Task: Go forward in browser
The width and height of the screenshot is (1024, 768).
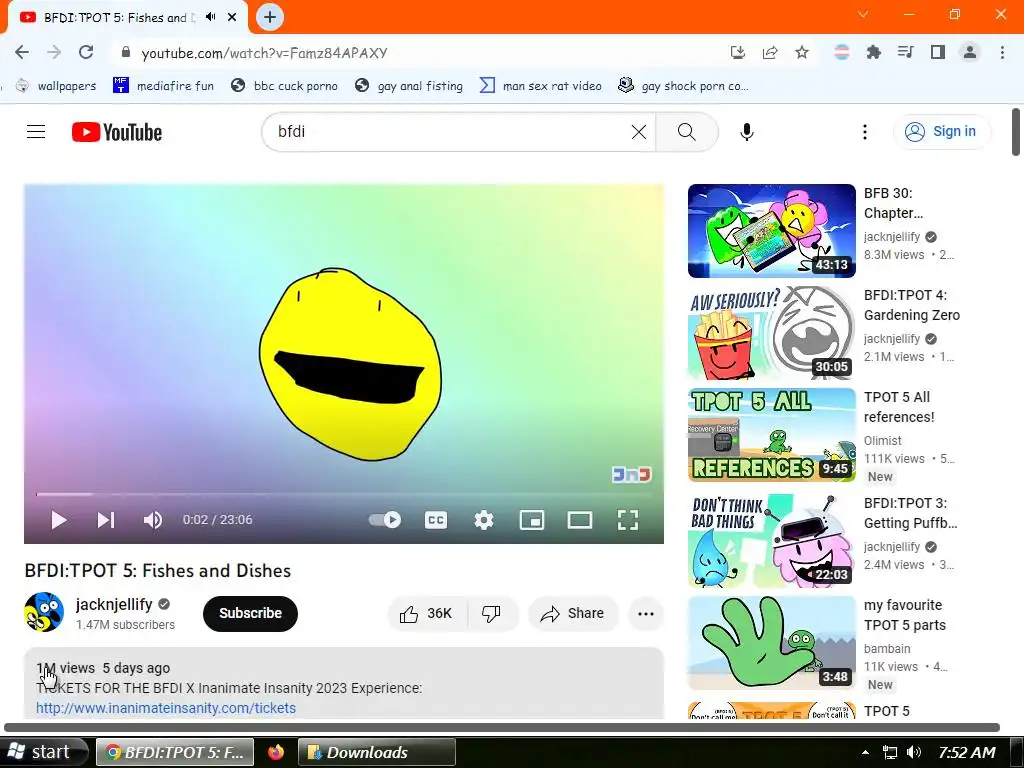Action: [54, 52]
